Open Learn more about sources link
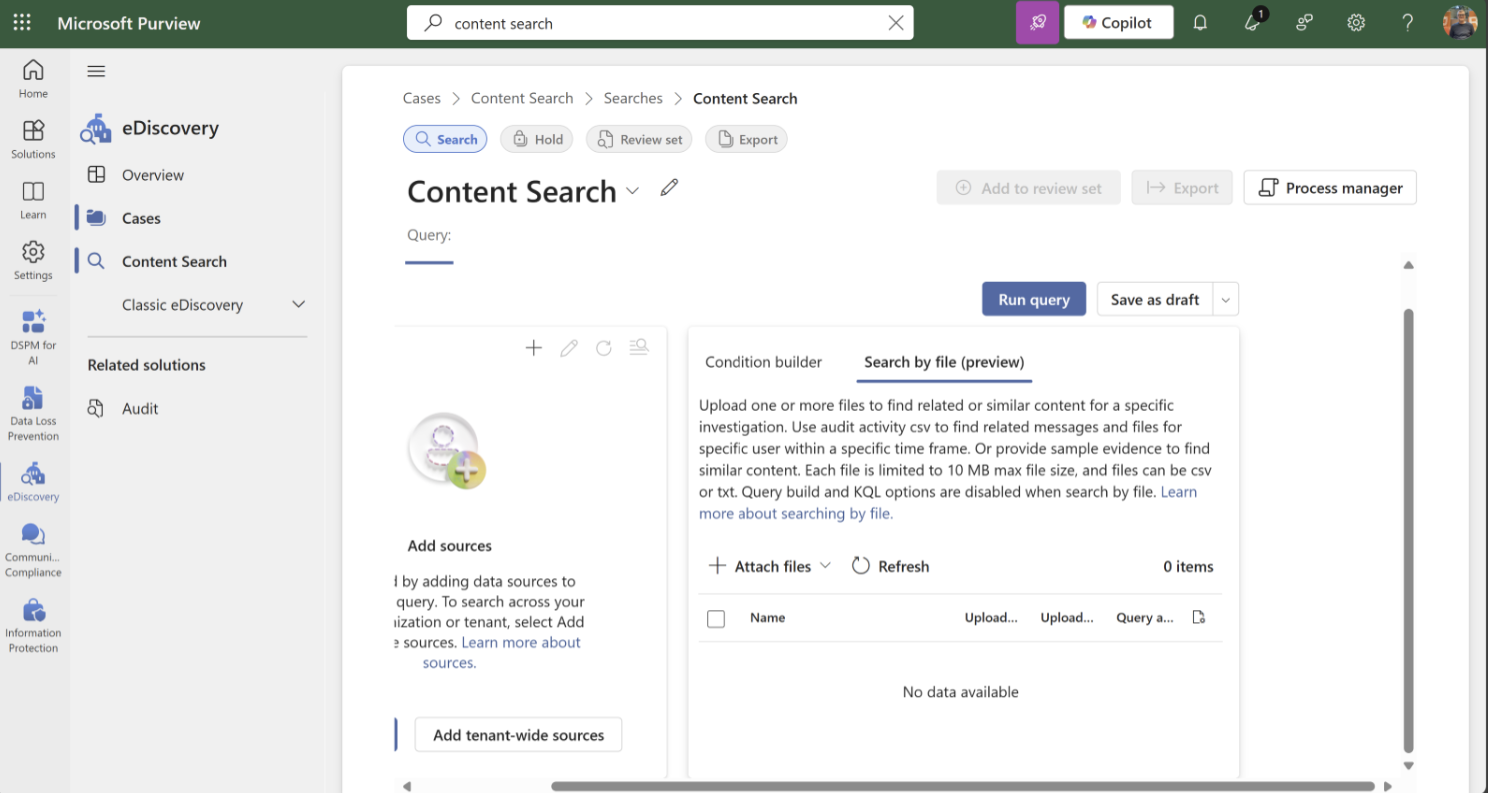This screenshot has height=793, width=1488. click(x=501, y=652)
